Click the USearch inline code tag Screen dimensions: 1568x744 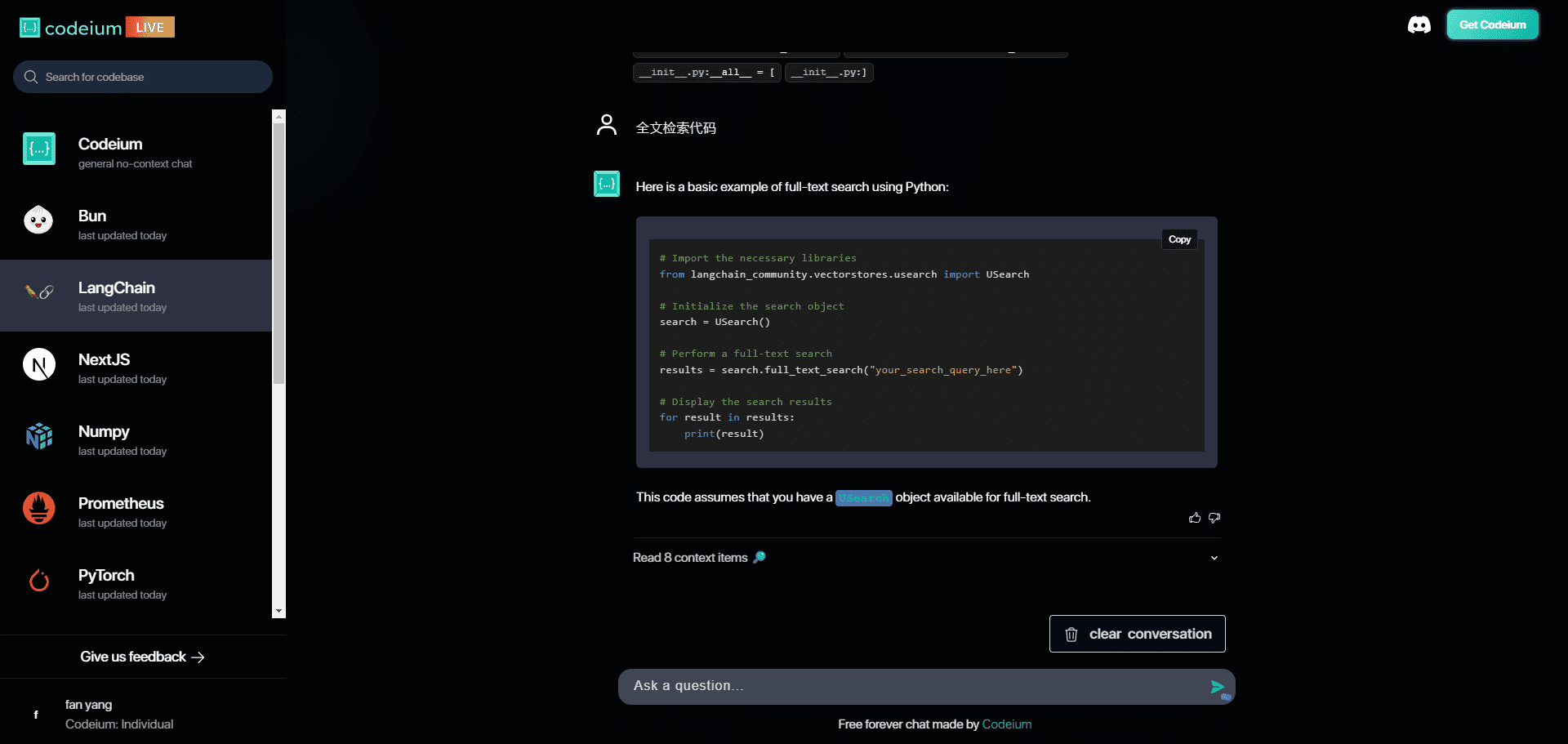tap(863, 498)
